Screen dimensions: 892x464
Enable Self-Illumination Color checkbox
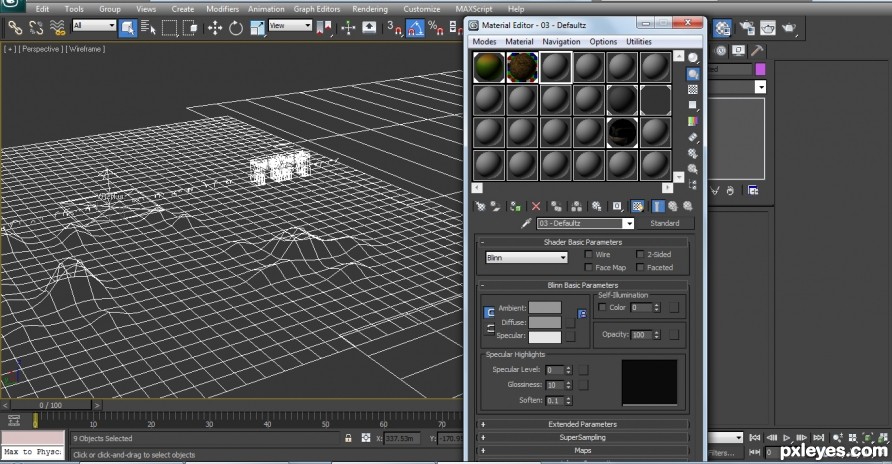point(602,307)
